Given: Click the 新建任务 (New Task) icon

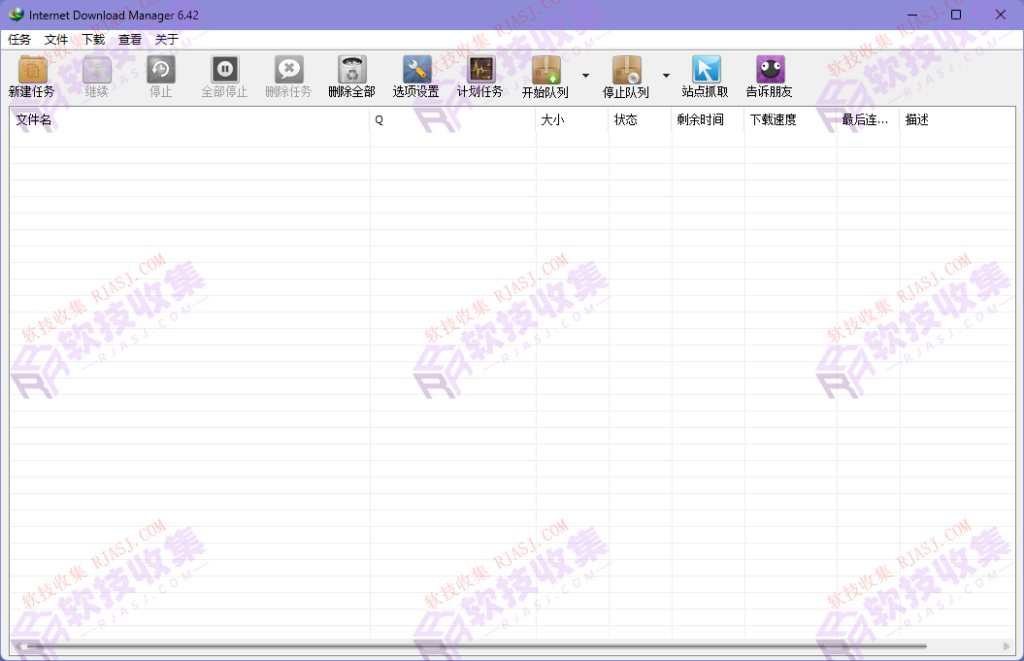Looking at the screenshot, I should coord(31,76).
